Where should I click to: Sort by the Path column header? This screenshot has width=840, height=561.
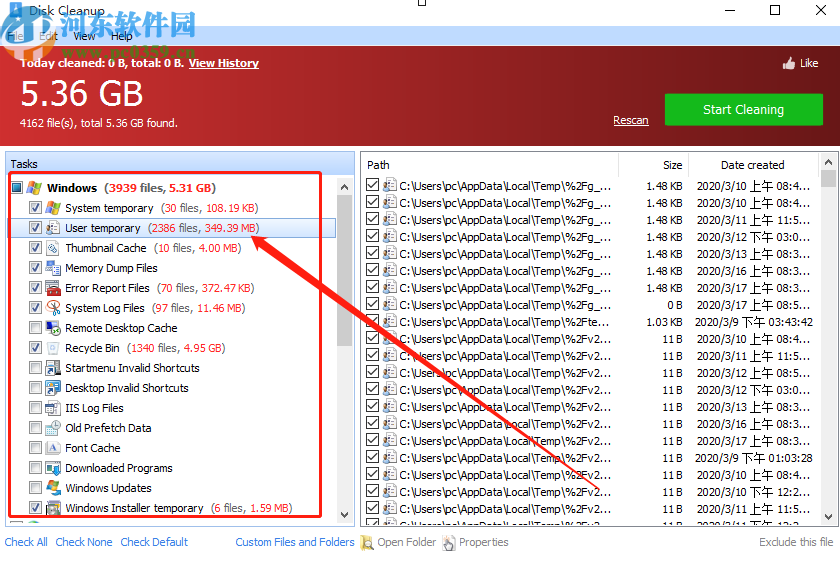tap(490, 165)
